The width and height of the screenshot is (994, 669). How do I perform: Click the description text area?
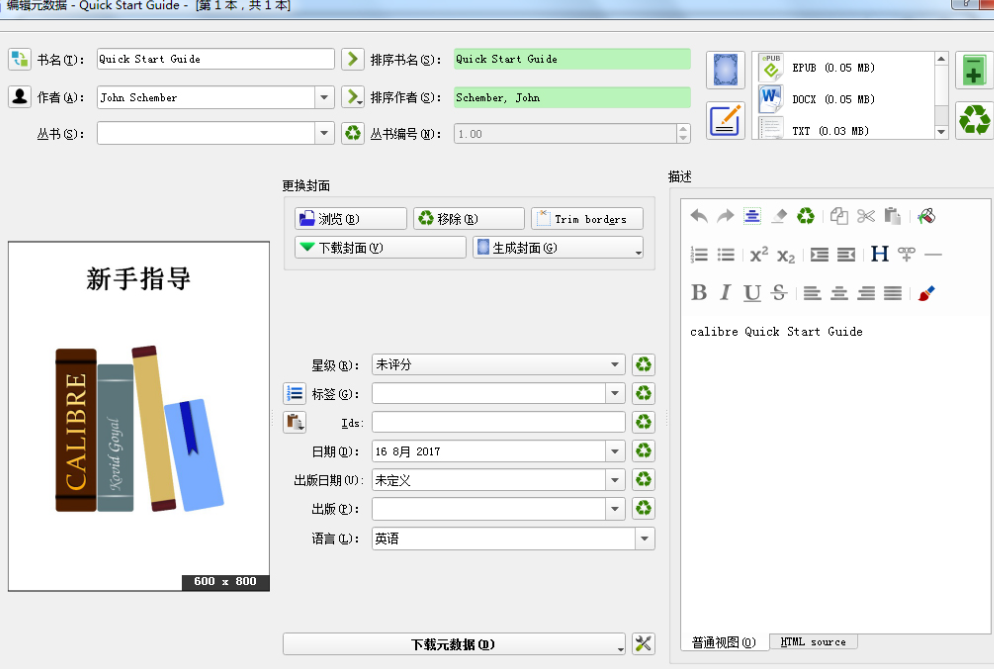(835, 474)
